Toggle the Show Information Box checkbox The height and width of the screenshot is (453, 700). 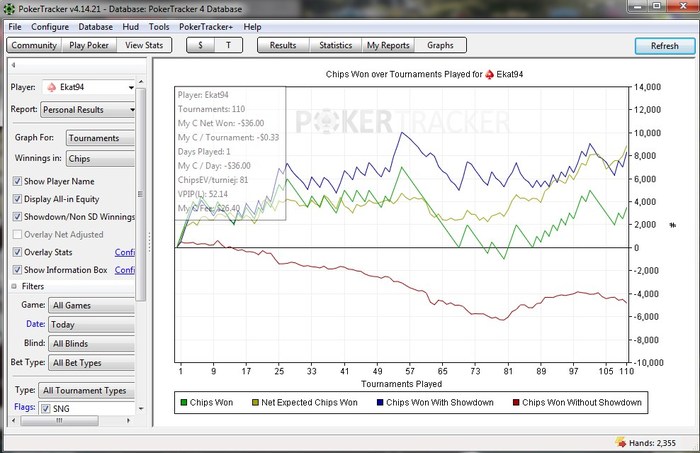coord(17,270)
